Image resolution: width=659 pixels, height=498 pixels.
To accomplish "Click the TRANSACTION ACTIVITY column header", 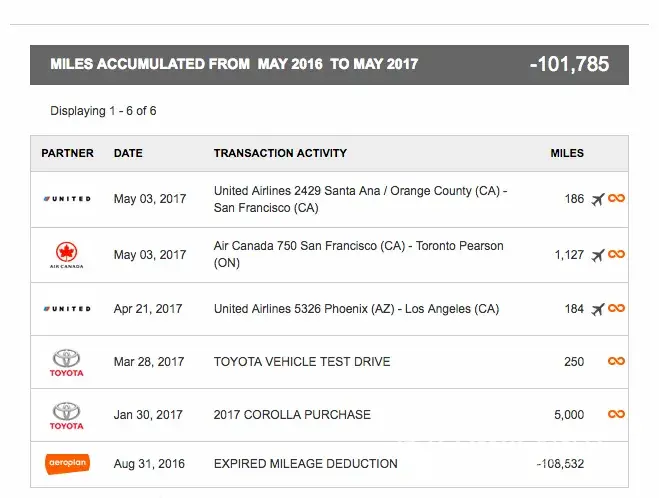I will 280,153.
